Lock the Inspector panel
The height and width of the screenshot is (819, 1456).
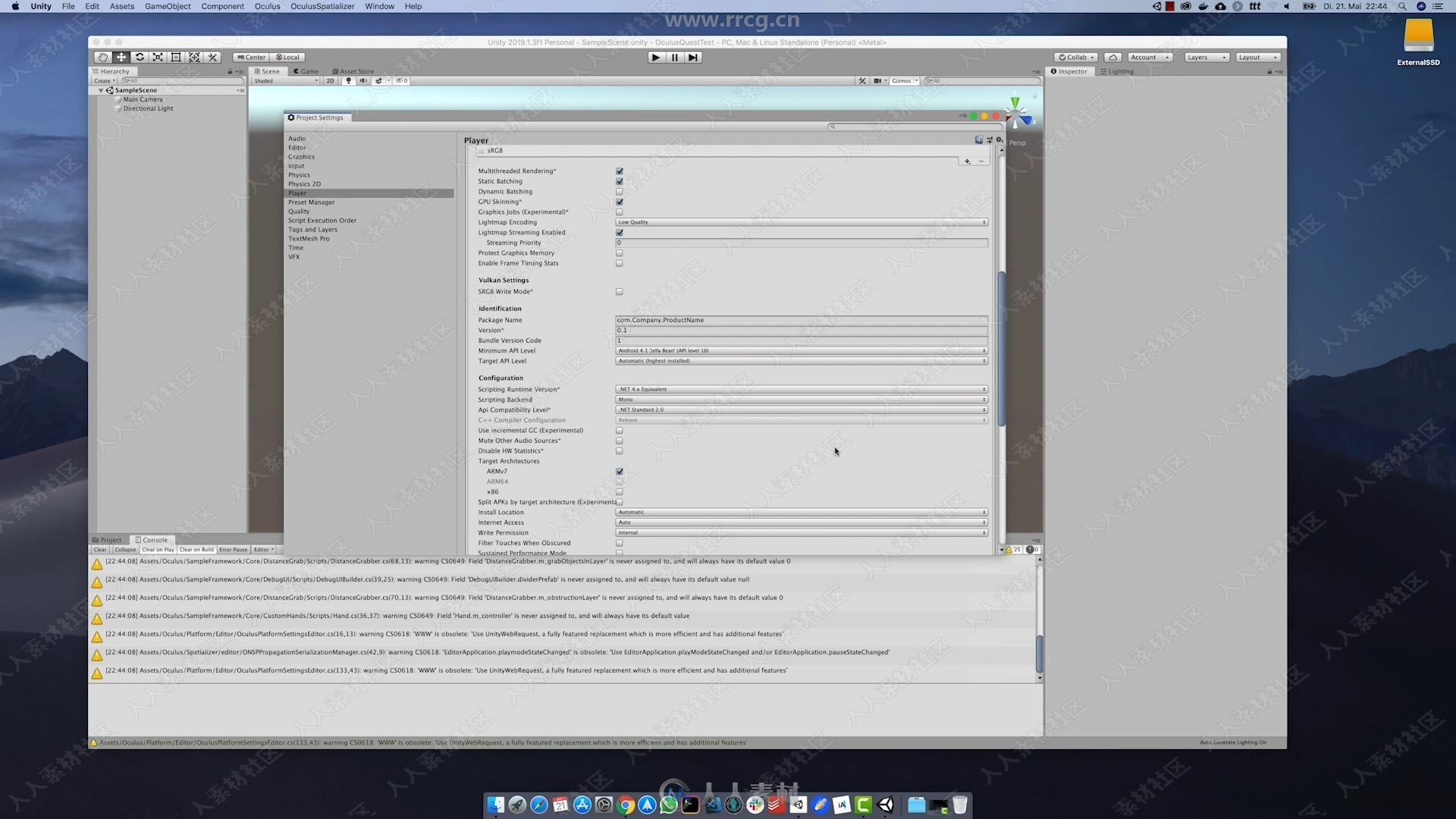1269,71
